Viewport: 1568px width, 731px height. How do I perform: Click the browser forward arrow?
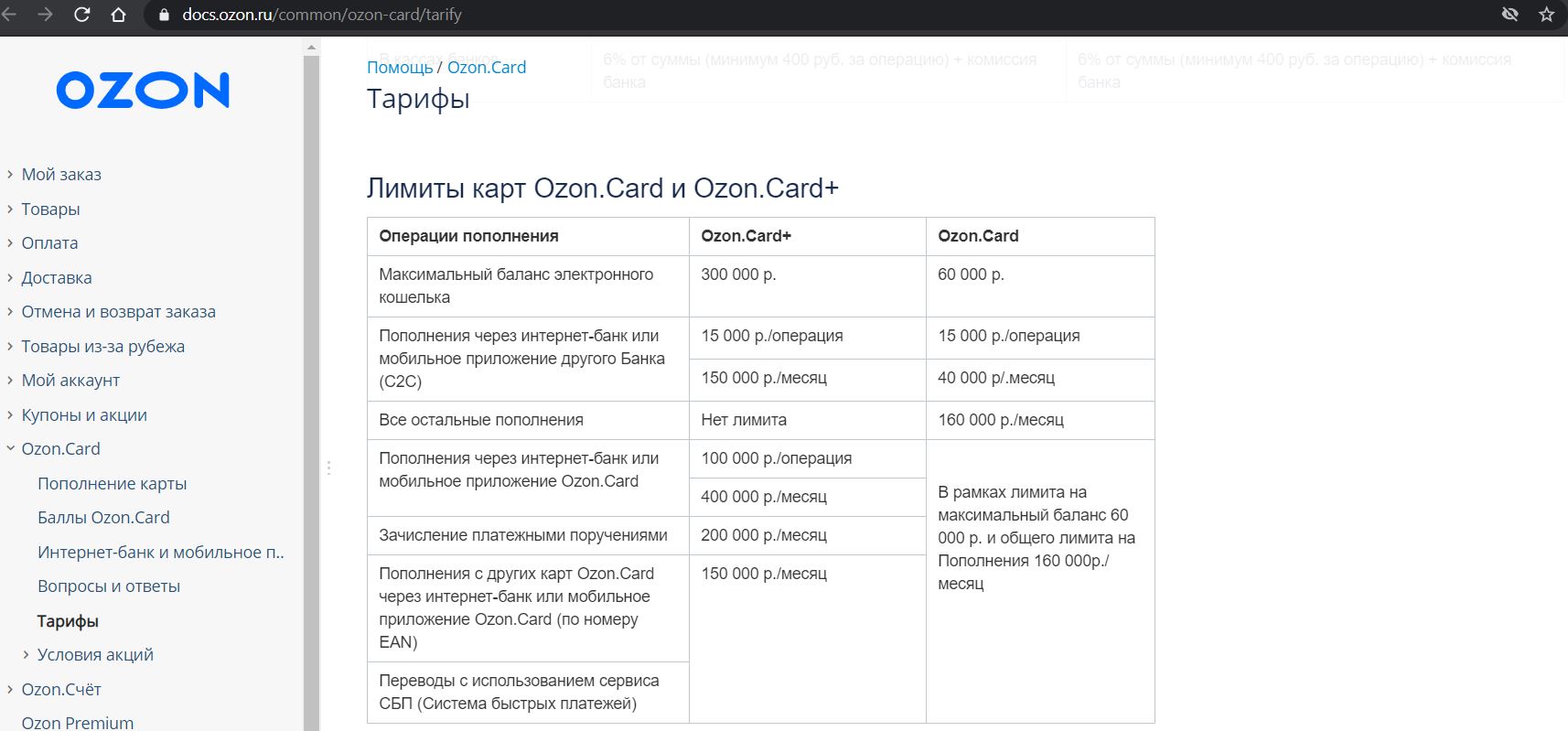click(x=46, y=15)
